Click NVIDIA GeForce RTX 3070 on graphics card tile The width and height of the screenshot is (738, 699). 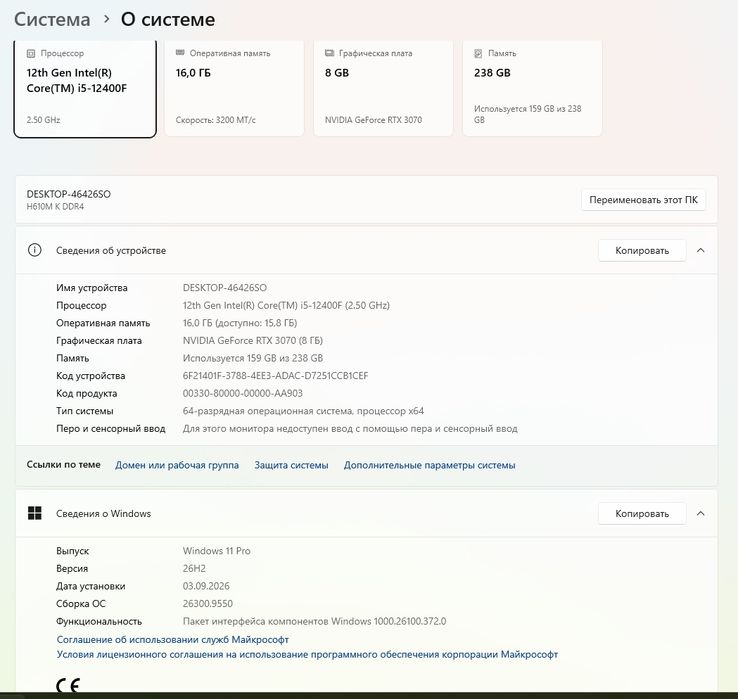click(373, 120)
